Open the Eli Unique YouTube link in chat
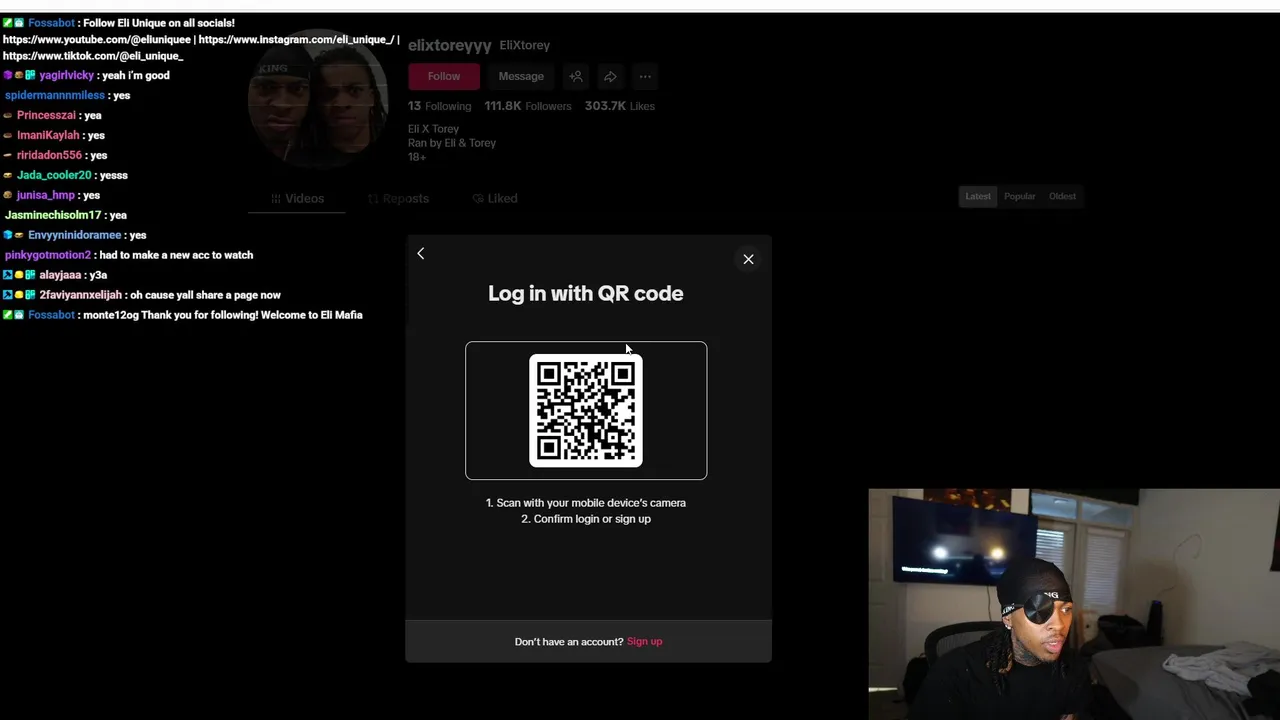1280x720 pixels. tap(97, 40)
